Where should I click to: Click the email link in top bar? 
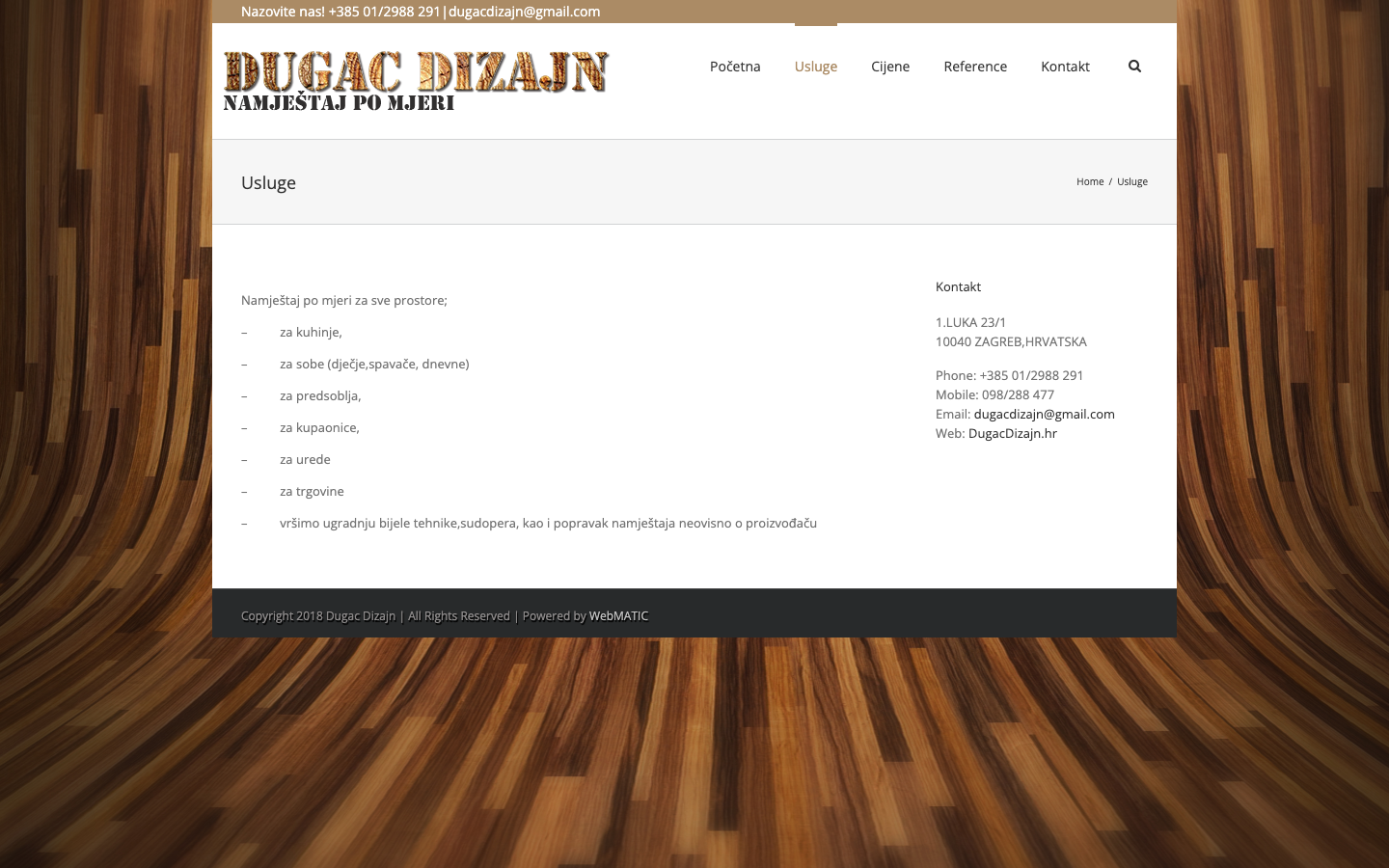click(x=524, y=12)
